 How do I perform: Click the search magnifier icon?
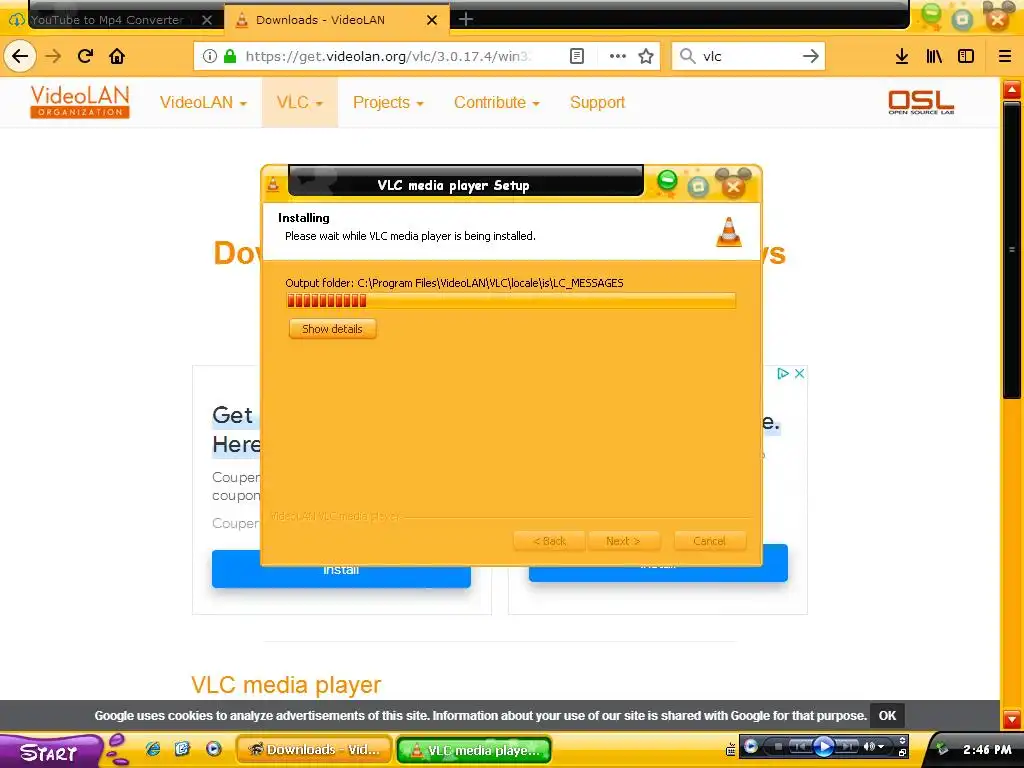pyautogui.click(x=687, y=56)
